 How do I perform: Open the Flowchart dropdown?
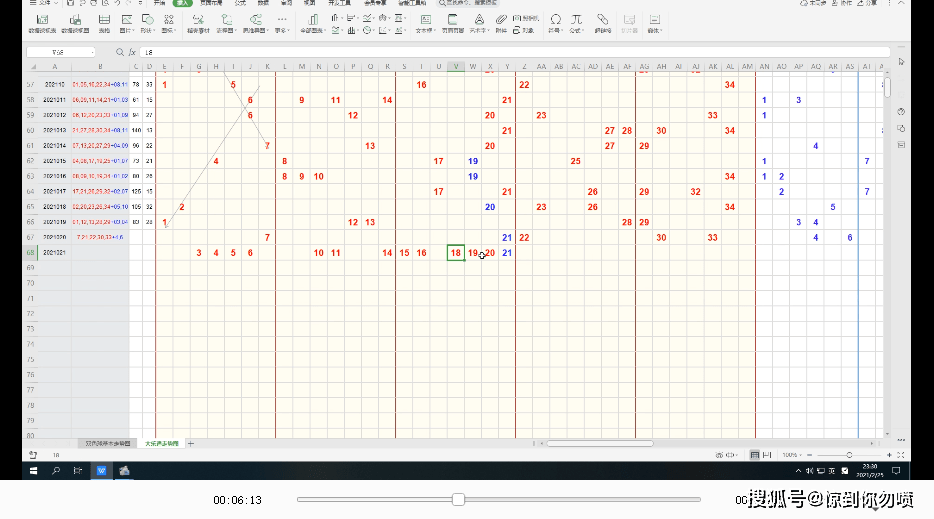coord(226,23)
